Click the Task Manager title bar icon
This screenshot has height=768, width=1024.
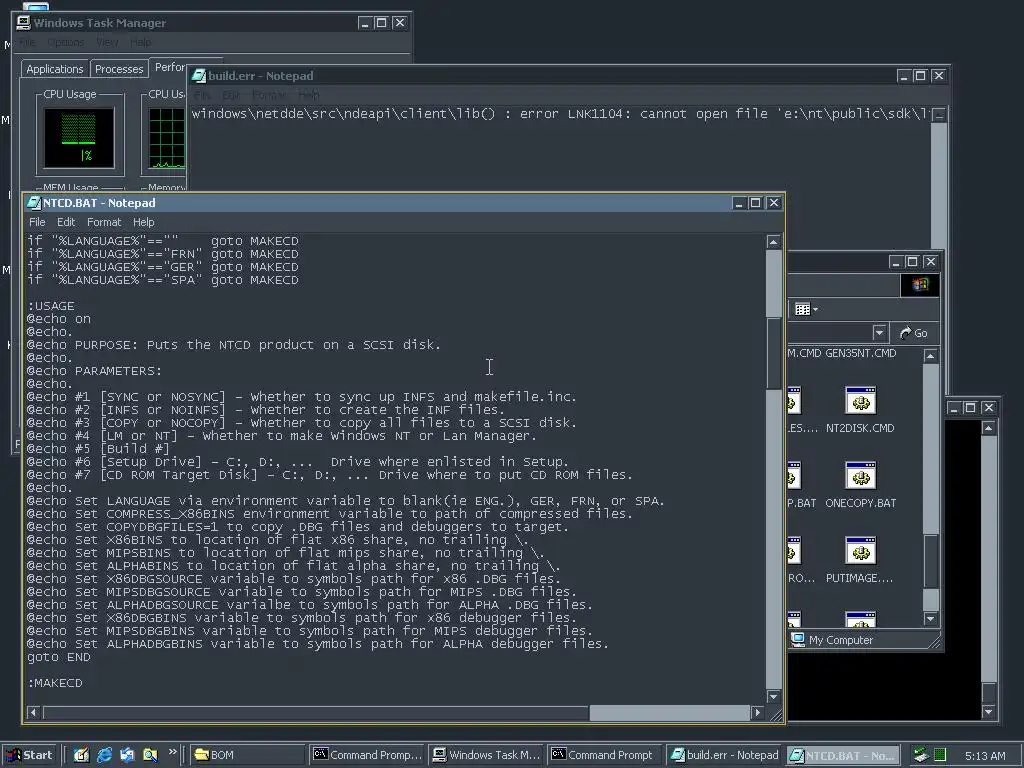tap(24, 23)
